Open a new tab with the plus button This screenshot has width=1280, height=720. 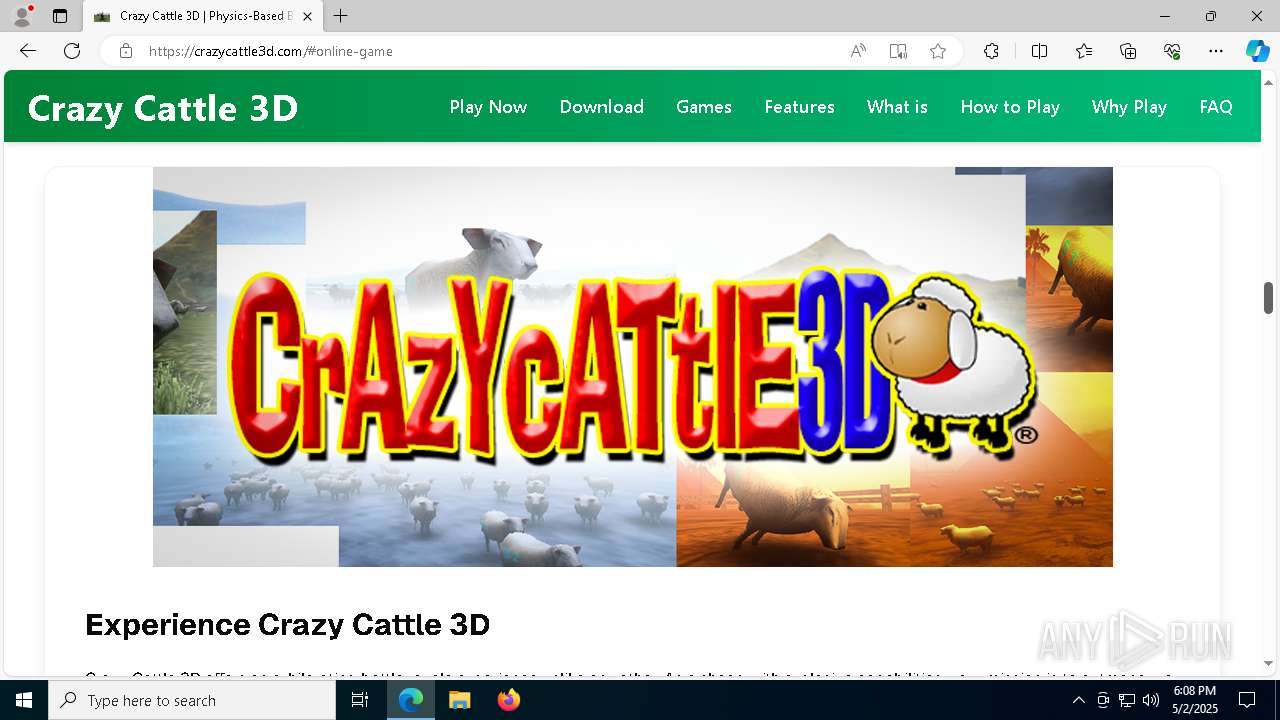coord(341,16)
